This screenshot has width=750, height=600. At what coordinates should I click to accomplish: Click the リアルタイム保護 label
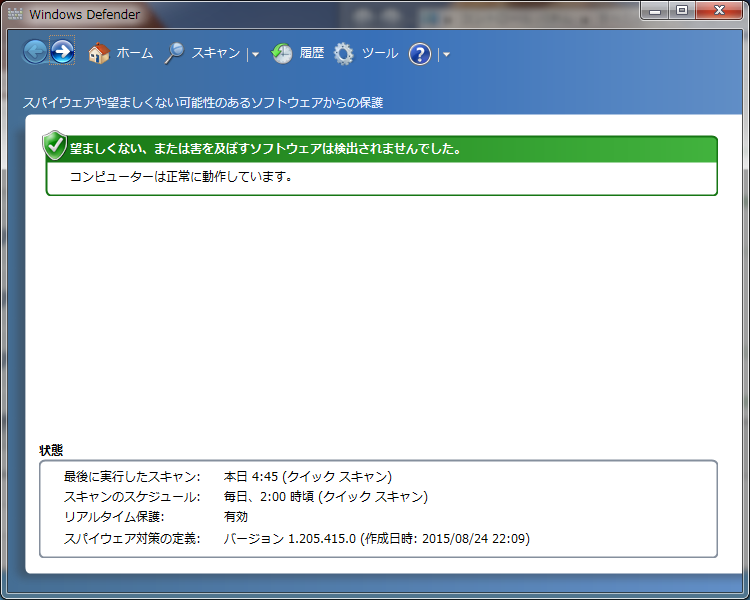pyautogui.click(x=114, y=517)
